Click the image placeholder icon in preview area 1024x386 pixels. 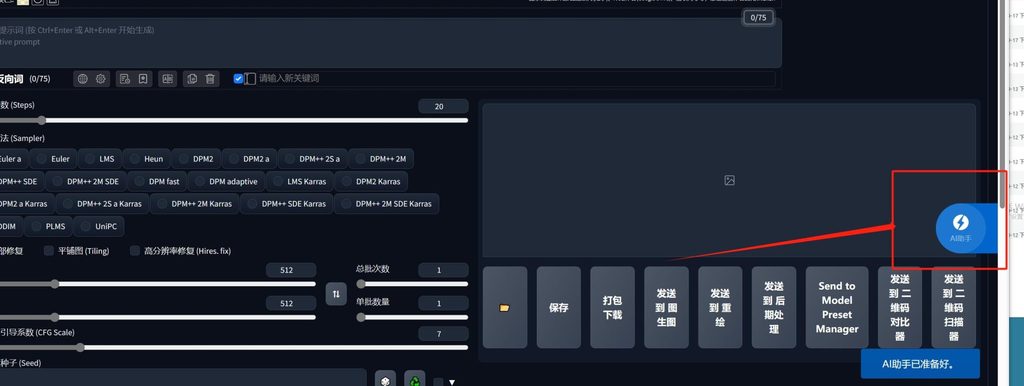[729, 180]
